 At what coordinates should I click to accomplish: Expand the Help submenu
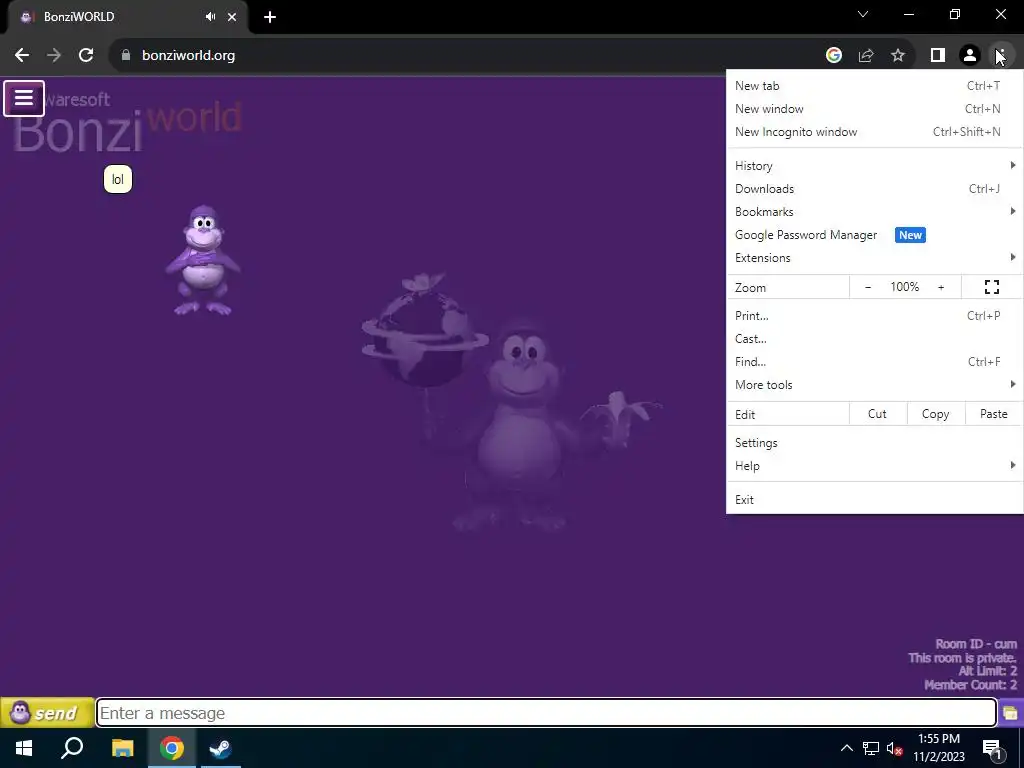tap(874, 466)
